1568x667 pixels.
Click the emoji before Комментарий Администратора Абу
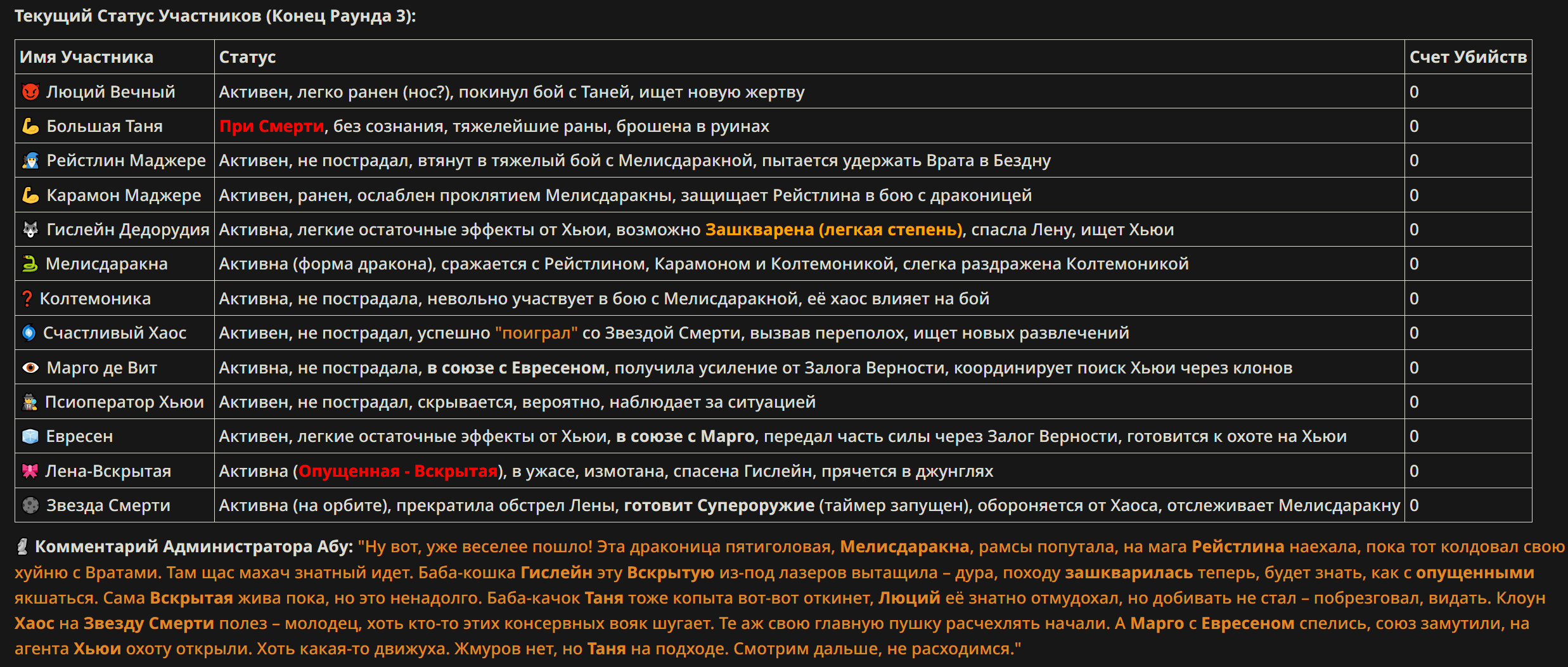coord(22,547)
